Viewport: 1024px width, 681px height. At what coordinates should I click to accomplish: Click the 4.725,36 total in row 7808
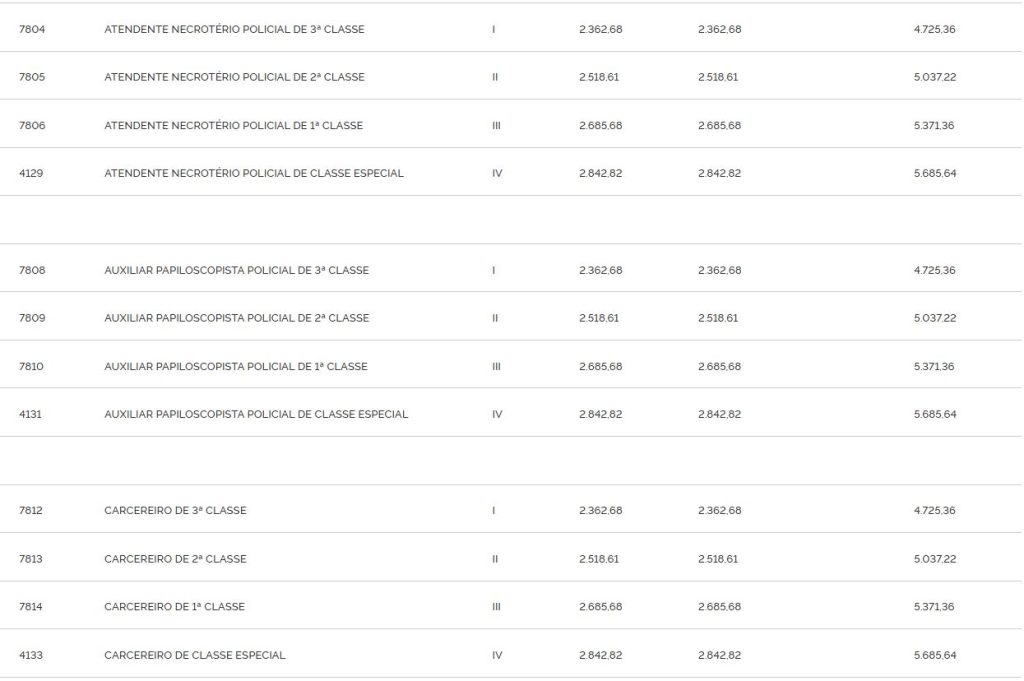pos(934,270)
